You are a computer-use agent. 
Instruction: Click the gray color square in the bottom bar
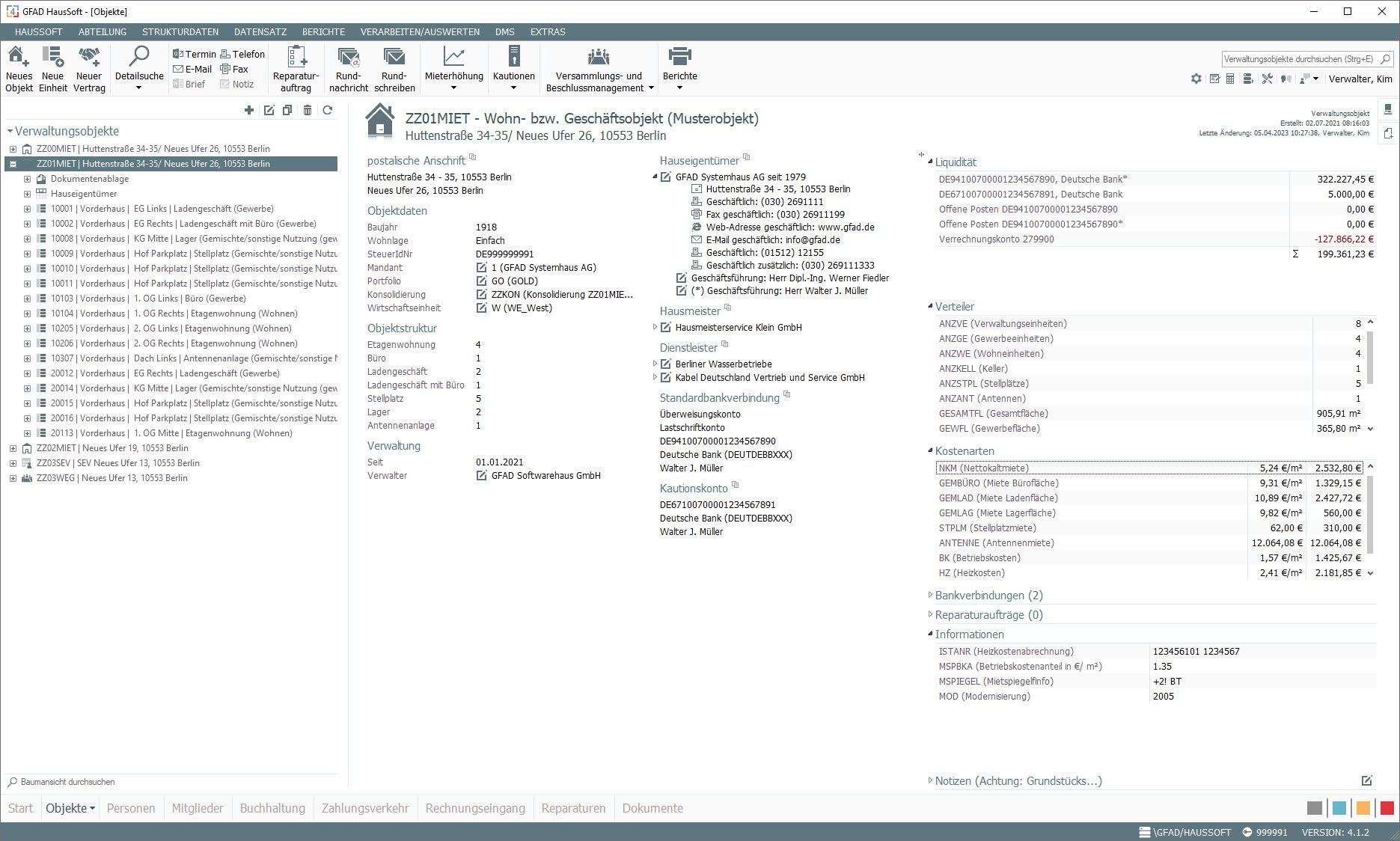pos(1315,808)
